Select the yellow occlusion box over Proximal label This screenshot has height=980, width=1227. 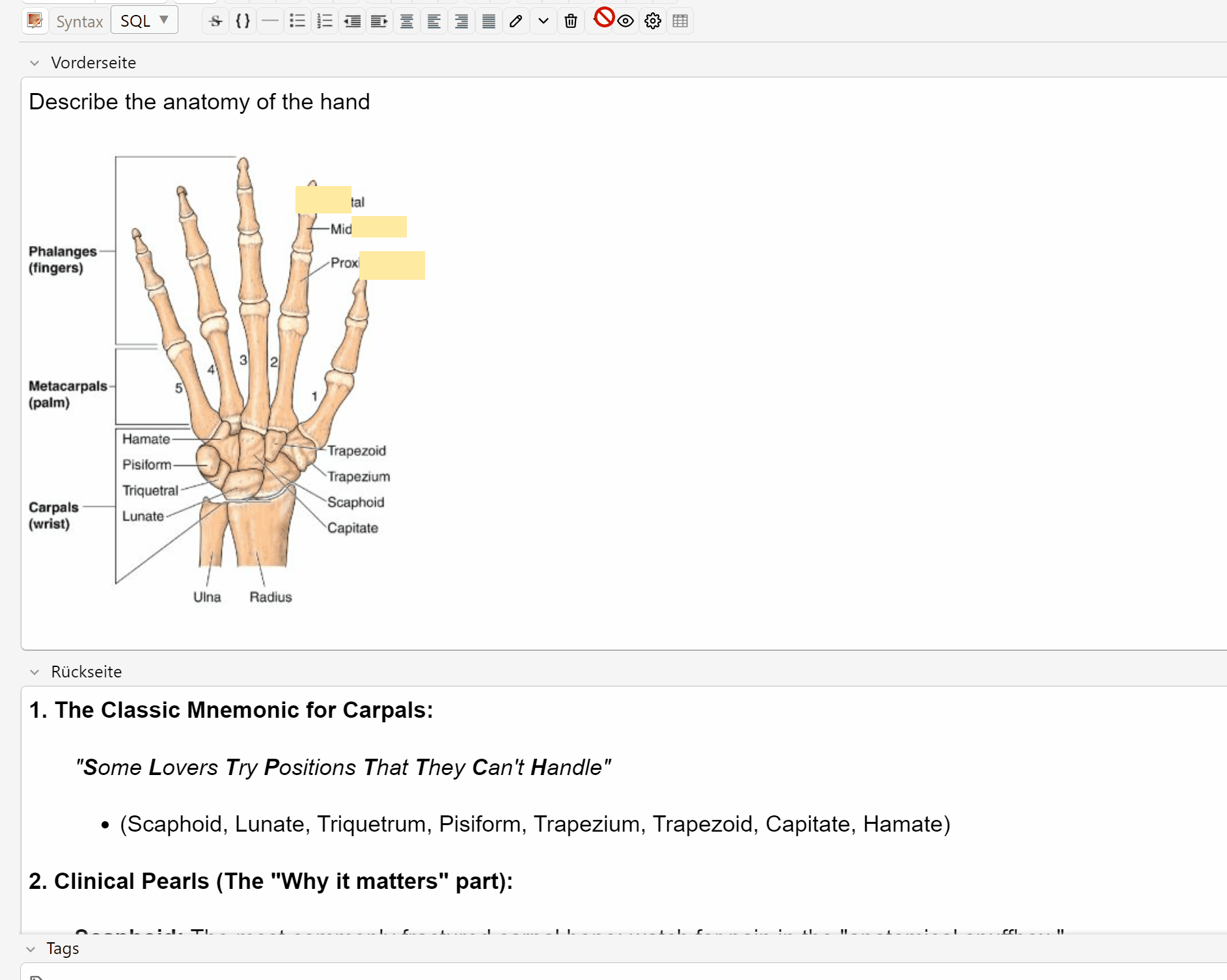tap(392, 265)
